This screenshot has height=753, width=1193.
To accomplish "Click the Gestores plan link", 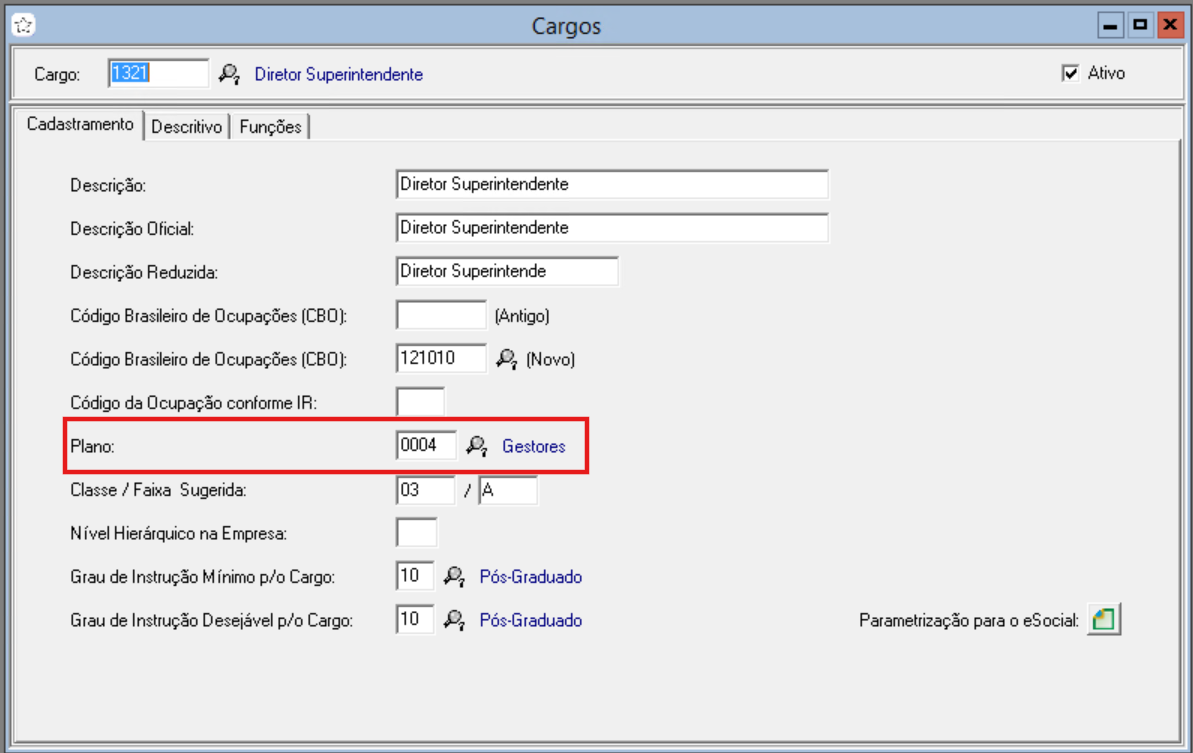I will click(533, 447).
